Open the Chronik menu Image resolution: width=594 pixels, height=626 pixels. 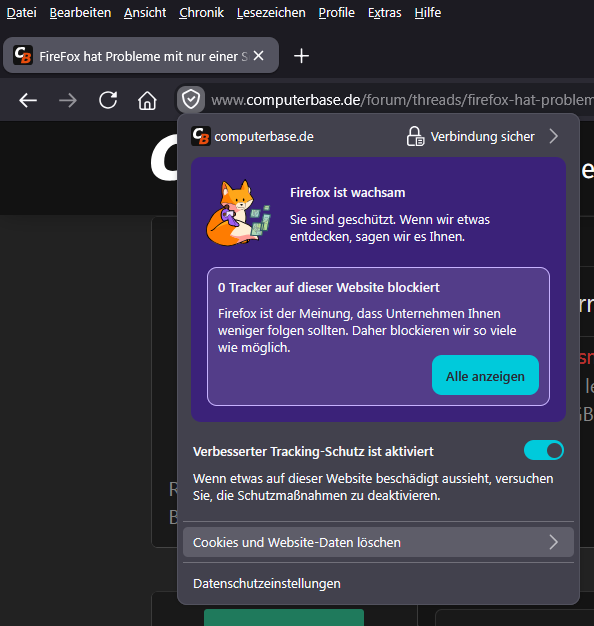point(202,13)
